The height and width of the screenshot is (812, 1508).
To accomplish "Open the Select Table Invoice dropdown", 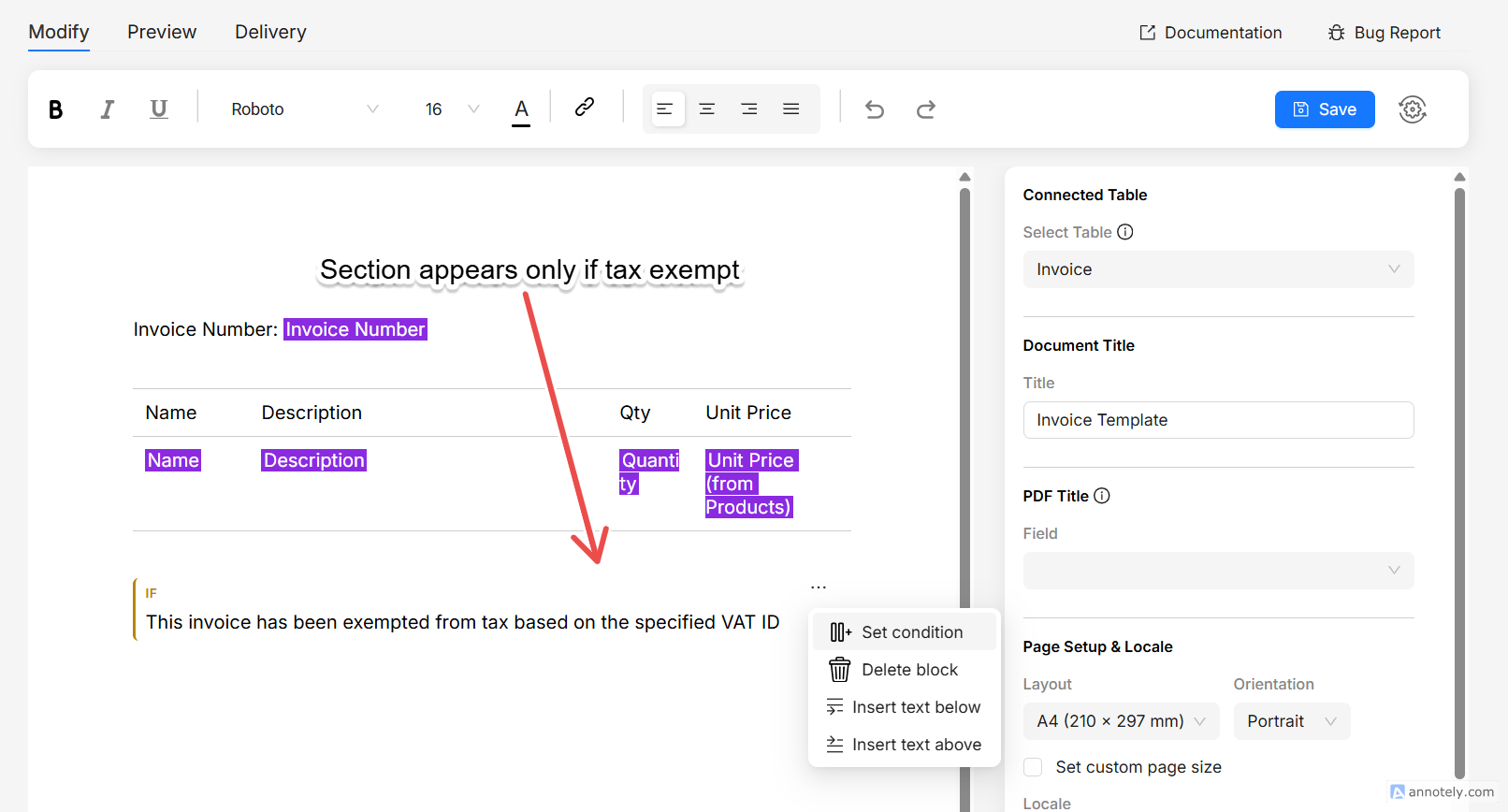I will pos(1218,269).
